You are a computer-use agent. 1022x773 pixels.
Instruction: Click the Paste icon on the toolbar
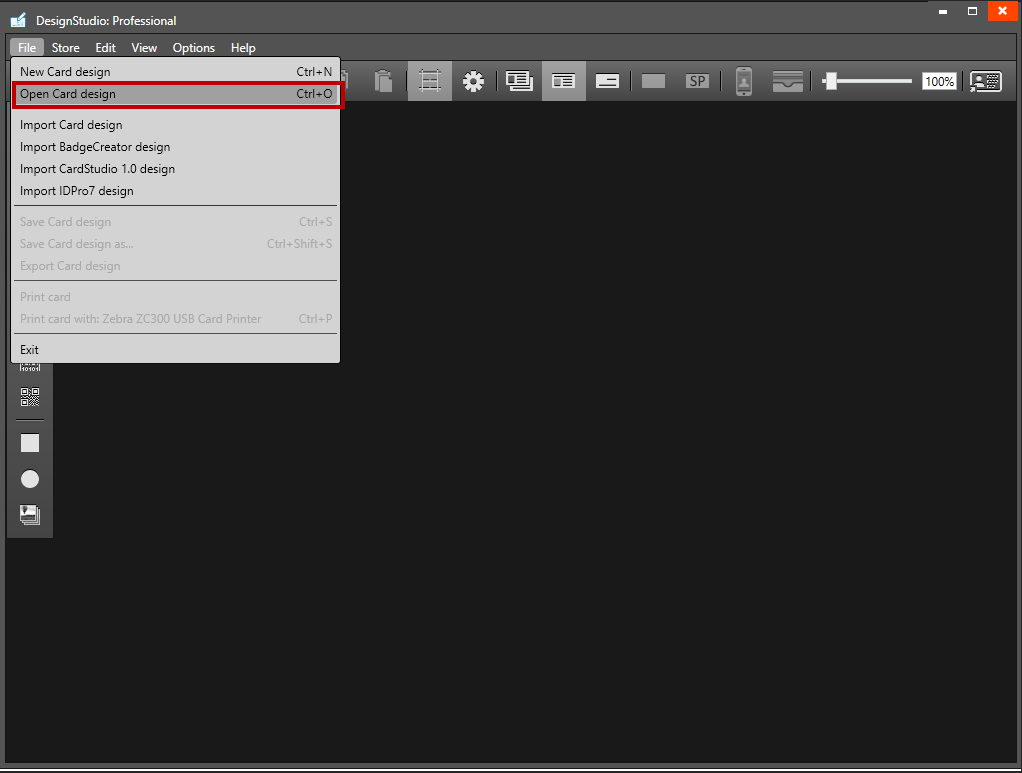(x=384, y=81)
